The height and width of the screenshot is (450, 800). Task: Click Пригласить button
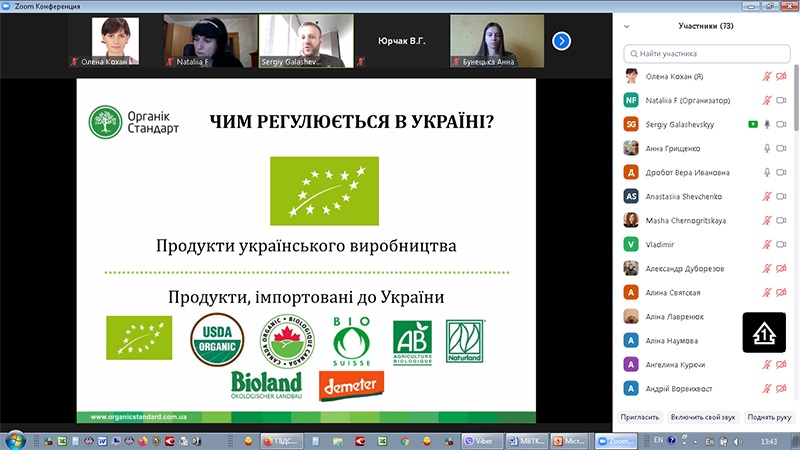pos(640,417)
